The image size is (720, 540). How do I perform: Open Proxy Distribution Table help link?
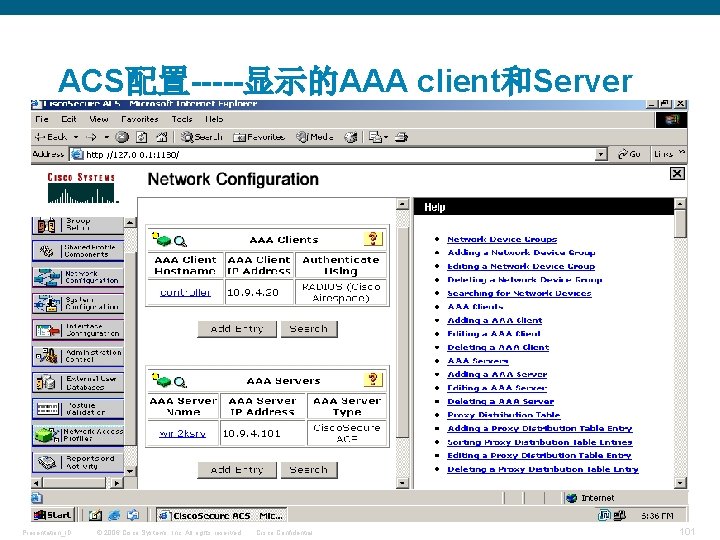tap(504, 415)
